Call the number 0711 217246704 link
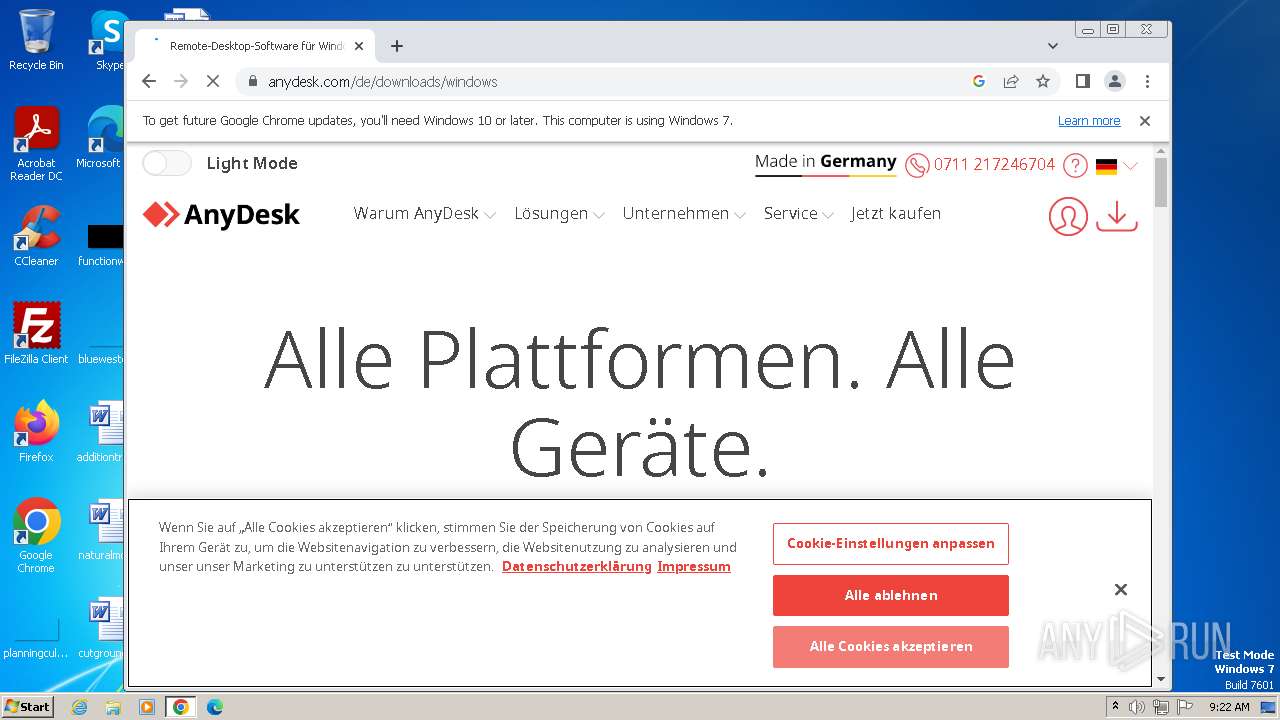Screen dimensions: 1280x720 (994, 165)
